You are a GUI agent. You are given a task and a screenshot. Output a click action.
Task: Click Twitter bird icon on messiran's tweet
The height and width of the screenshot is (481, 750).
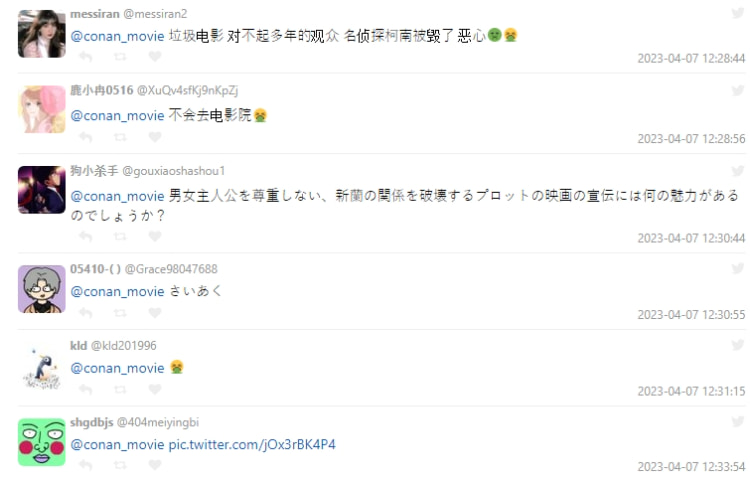coord(738,13)
